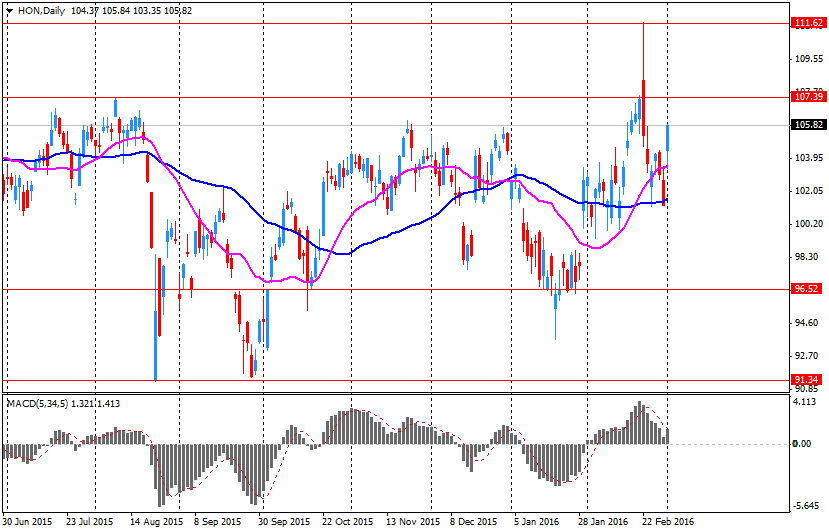This screenshot has width=829, height=530.
Task: Click the 100.20 price axis value
Action: [x=809, y=224]
